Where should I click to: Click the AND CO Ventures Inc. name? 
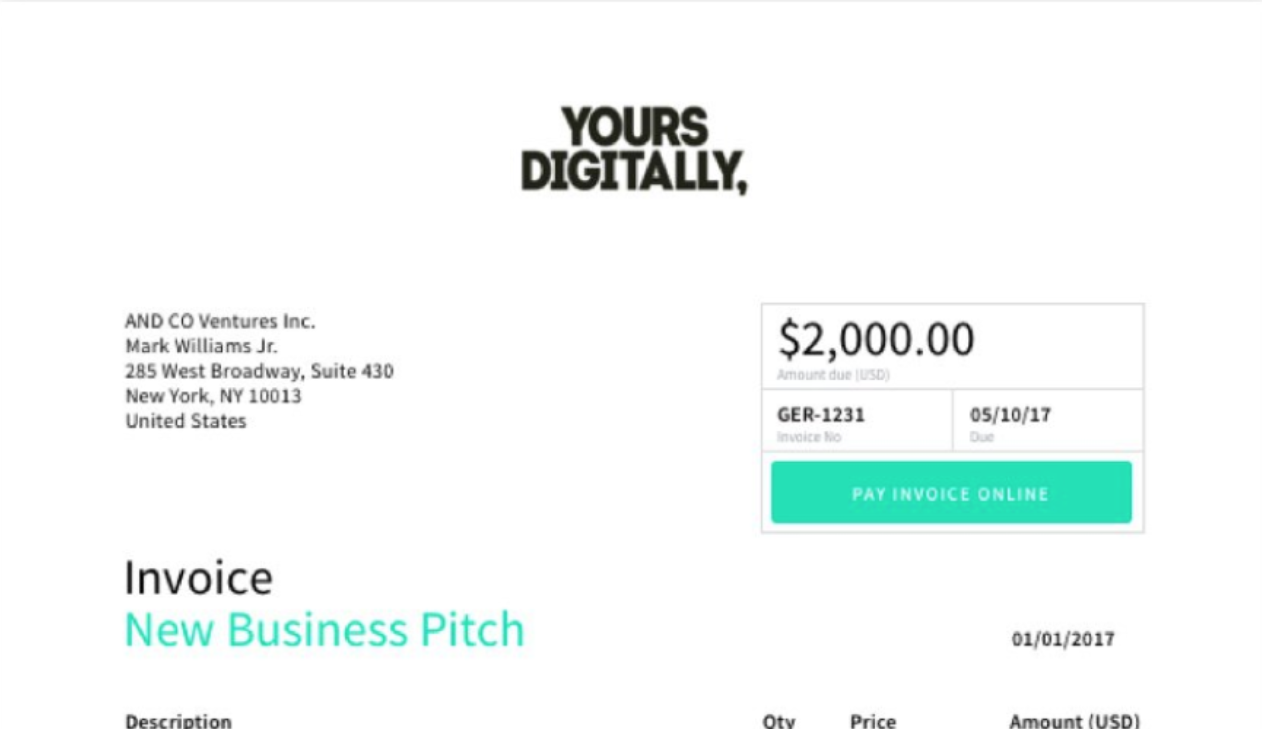click(x=220, y=322)
